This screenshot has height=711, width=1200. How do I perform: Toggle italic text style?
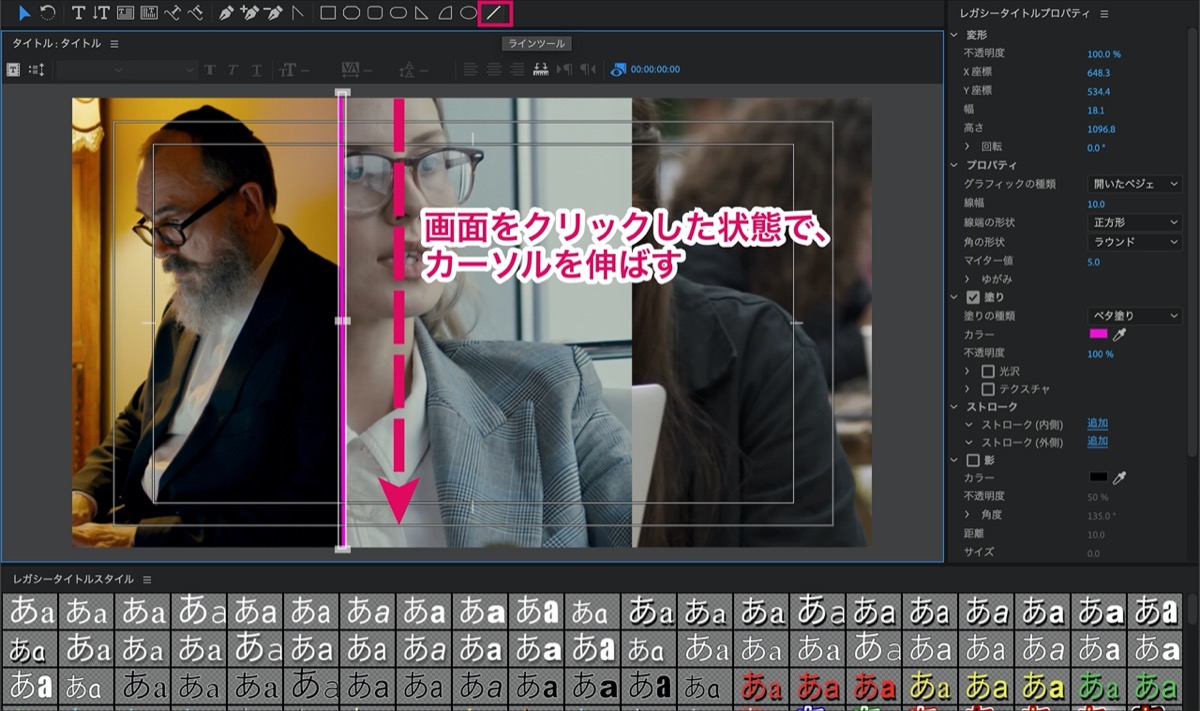(x=233, y=69)
